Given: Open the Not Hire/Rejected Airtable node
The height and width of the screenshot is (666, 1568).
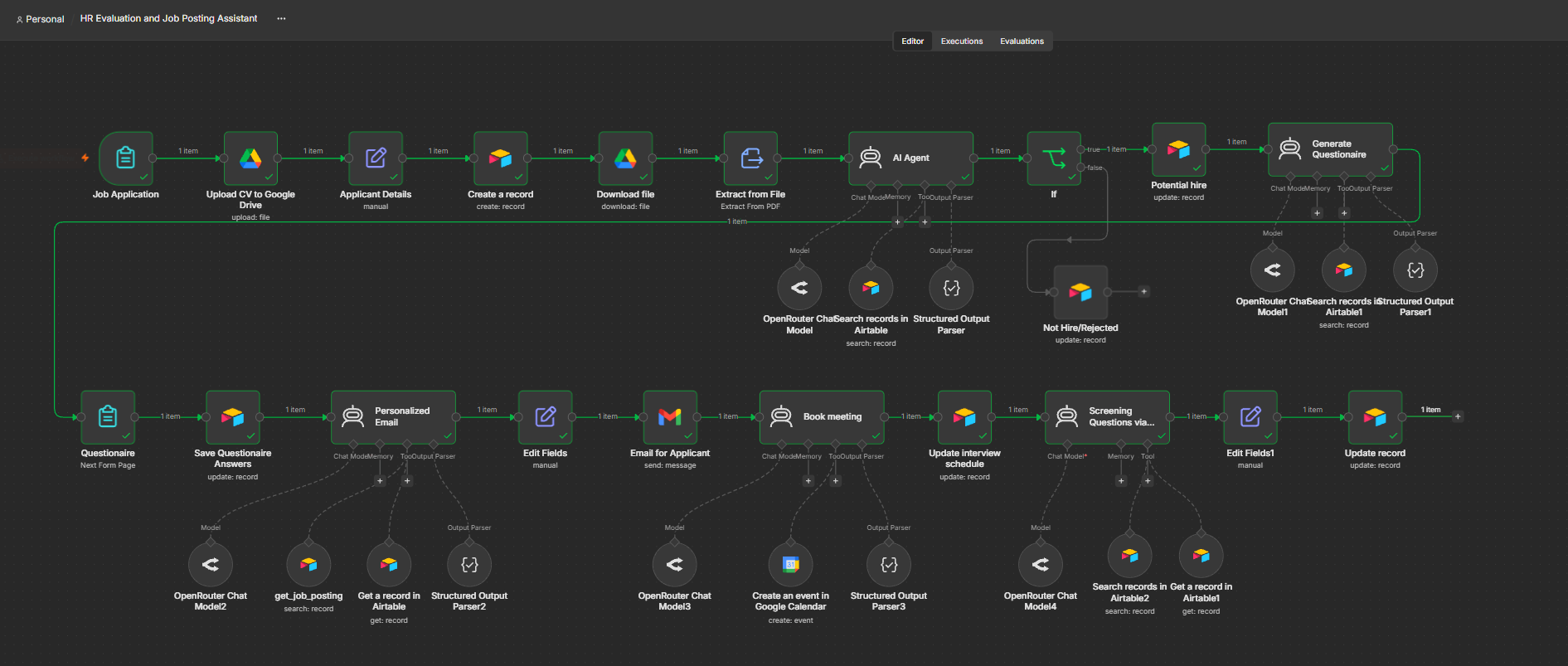Looking at the screenshot, I should [1080, 292].
